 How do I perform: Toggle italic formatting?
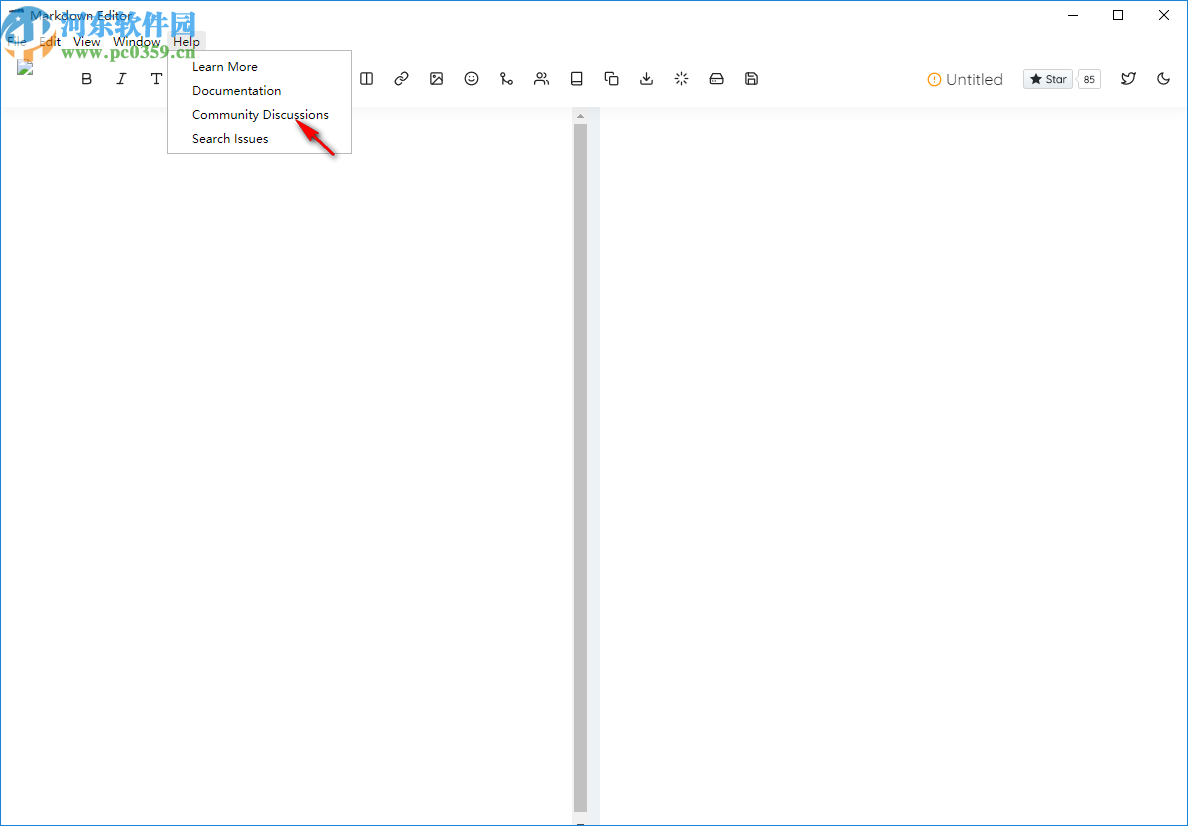[121, 78]
